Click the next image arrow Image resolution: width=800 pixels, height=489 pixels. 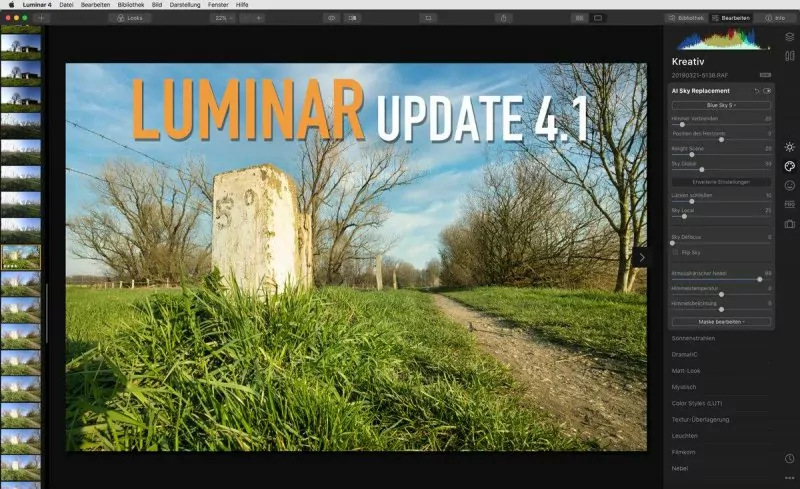[x=641, y=257]
